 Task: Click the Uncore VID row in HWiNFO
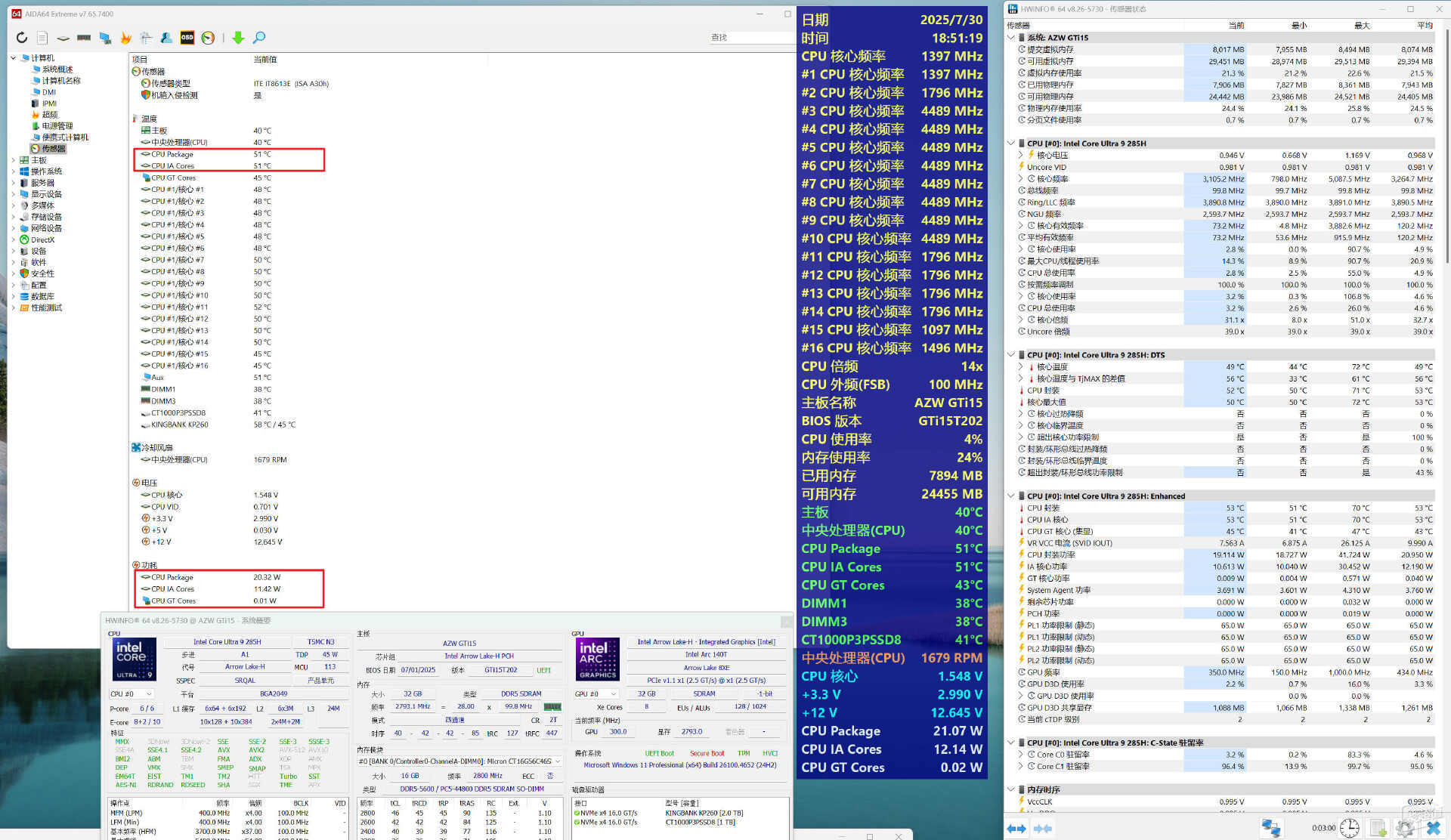point(1226,167)
